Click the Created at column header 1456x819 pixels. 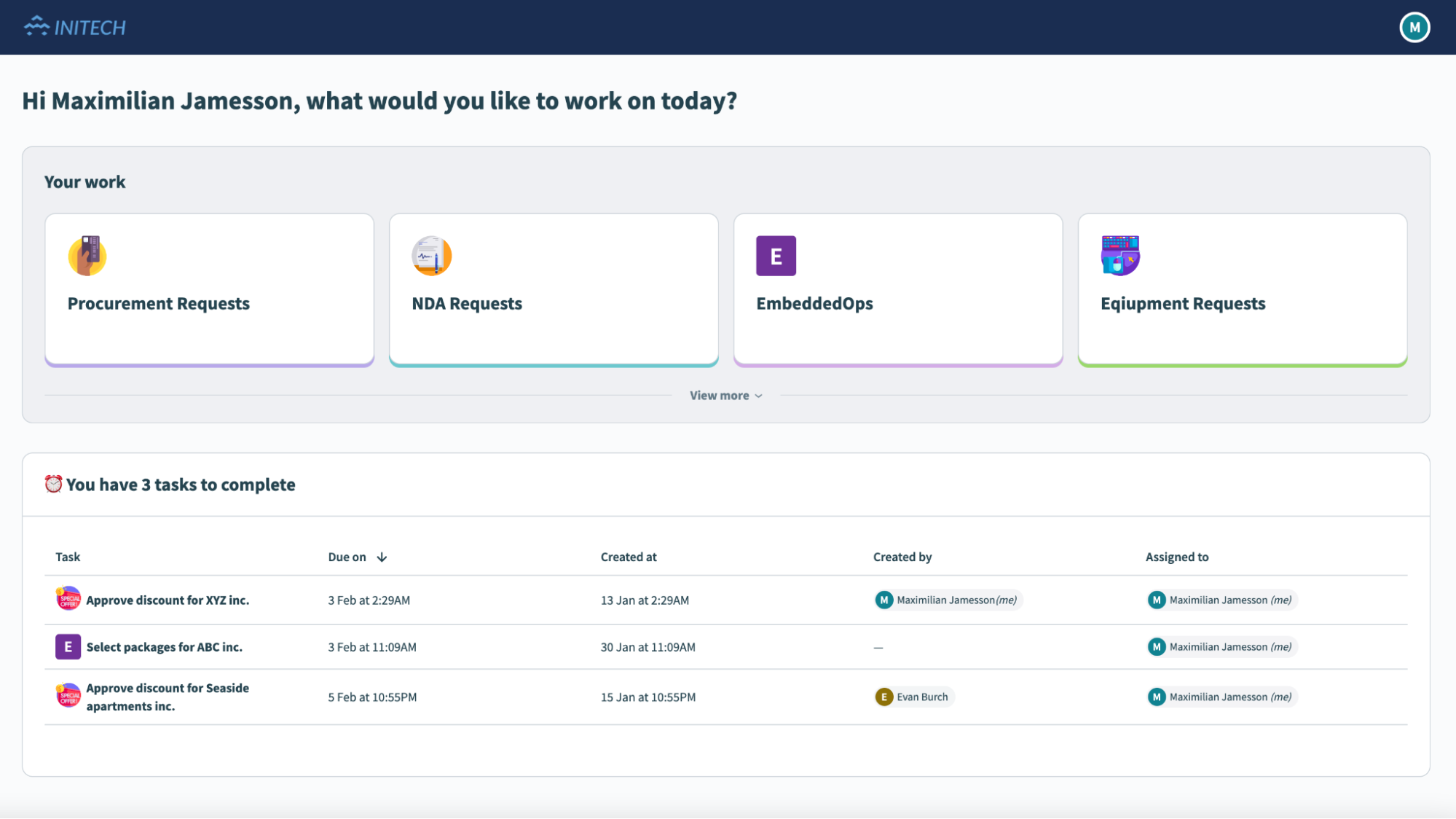[x=628, y=557]
